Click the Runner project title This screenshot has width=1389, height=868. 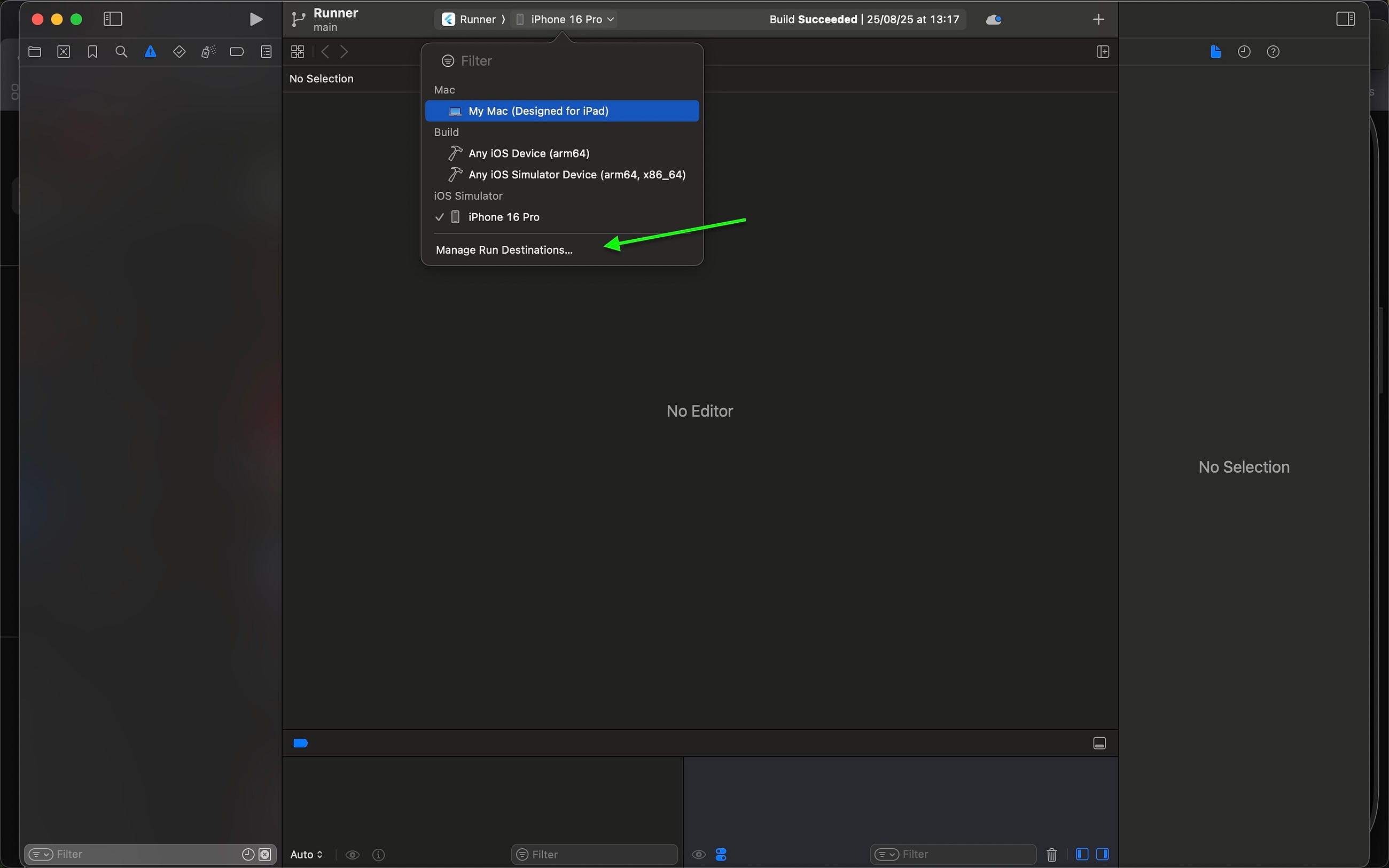tap(336, 13)
